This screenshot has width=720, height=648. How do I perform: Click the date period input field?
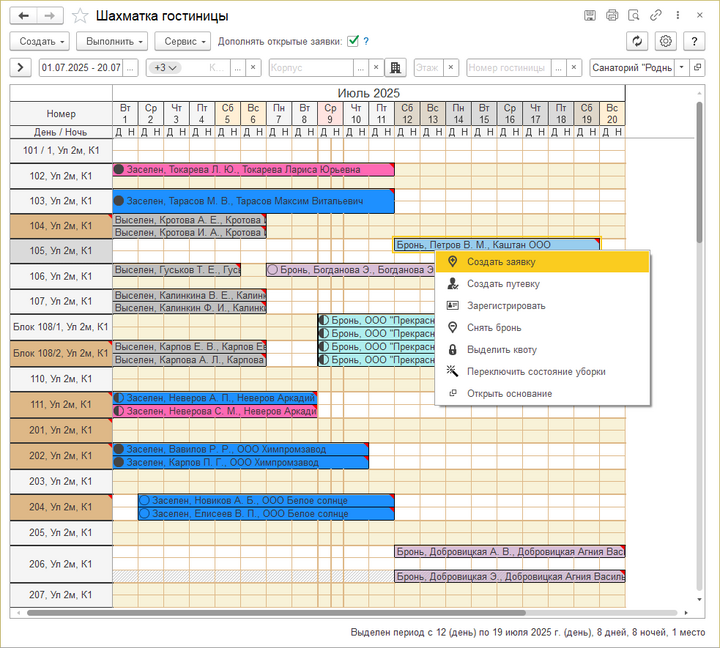point(81,68)
